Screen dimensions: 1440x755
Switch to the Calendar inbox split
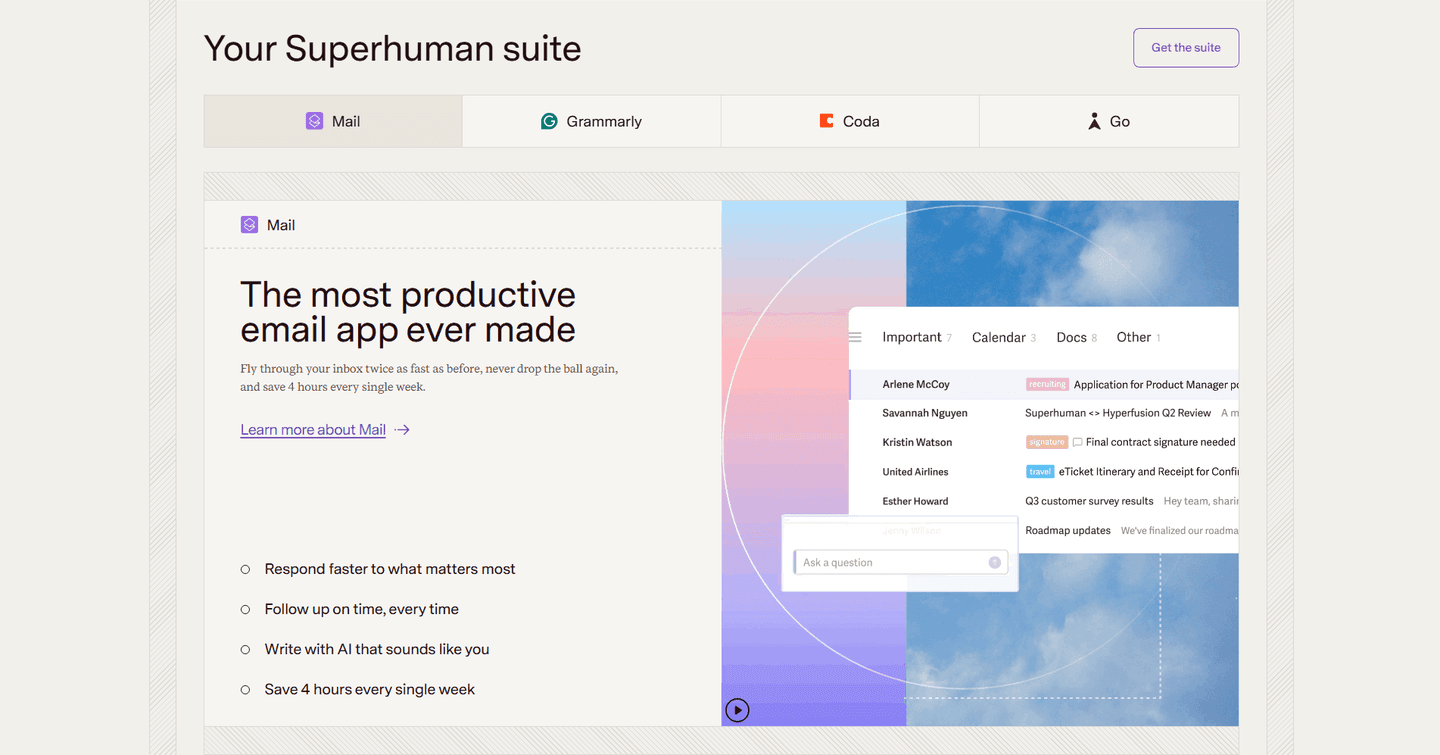click(x=1004, y=338)
